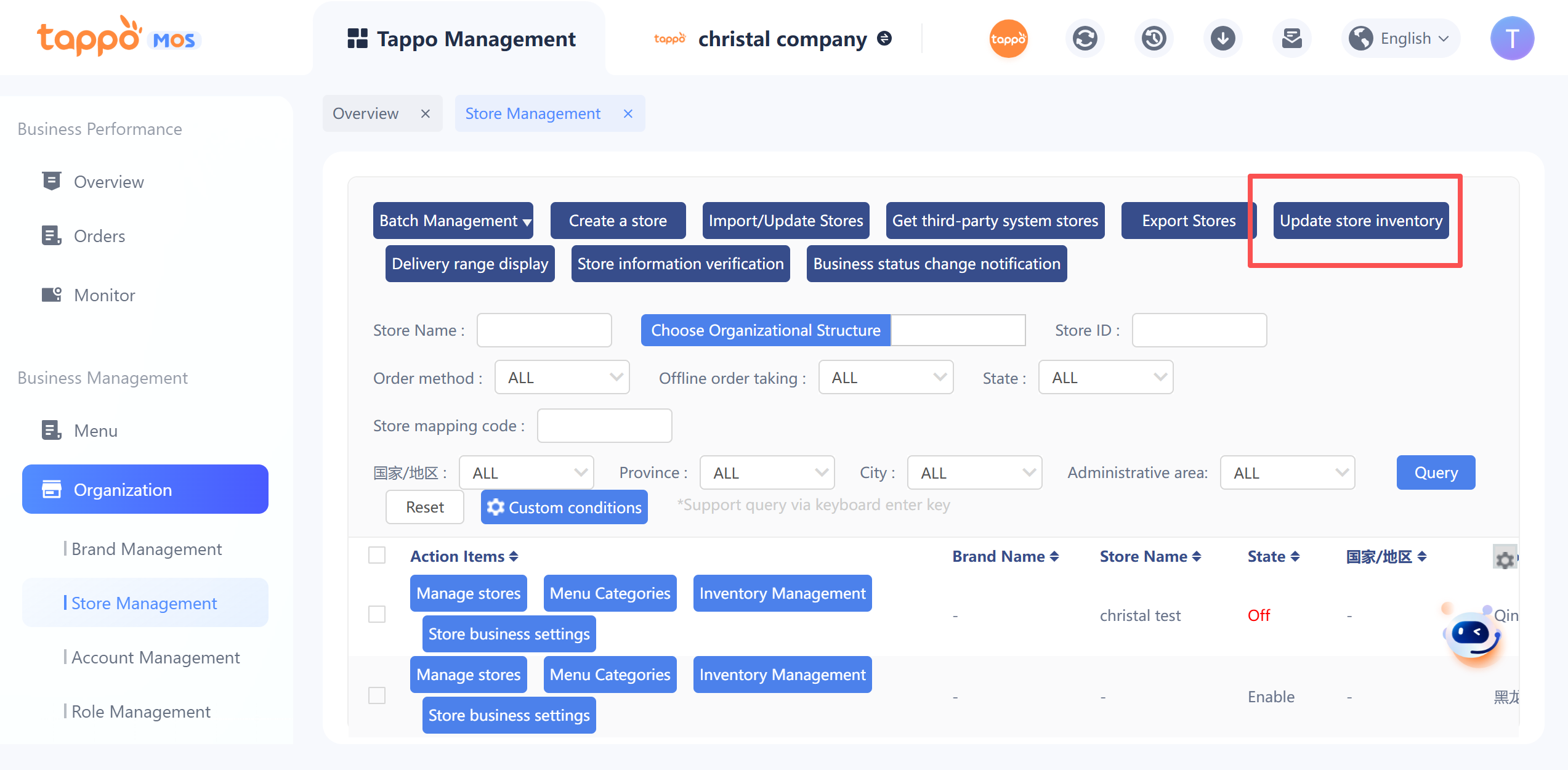Open the history clock icon
Viewport: 1568px width, 770px height.
coord(1154,39)
